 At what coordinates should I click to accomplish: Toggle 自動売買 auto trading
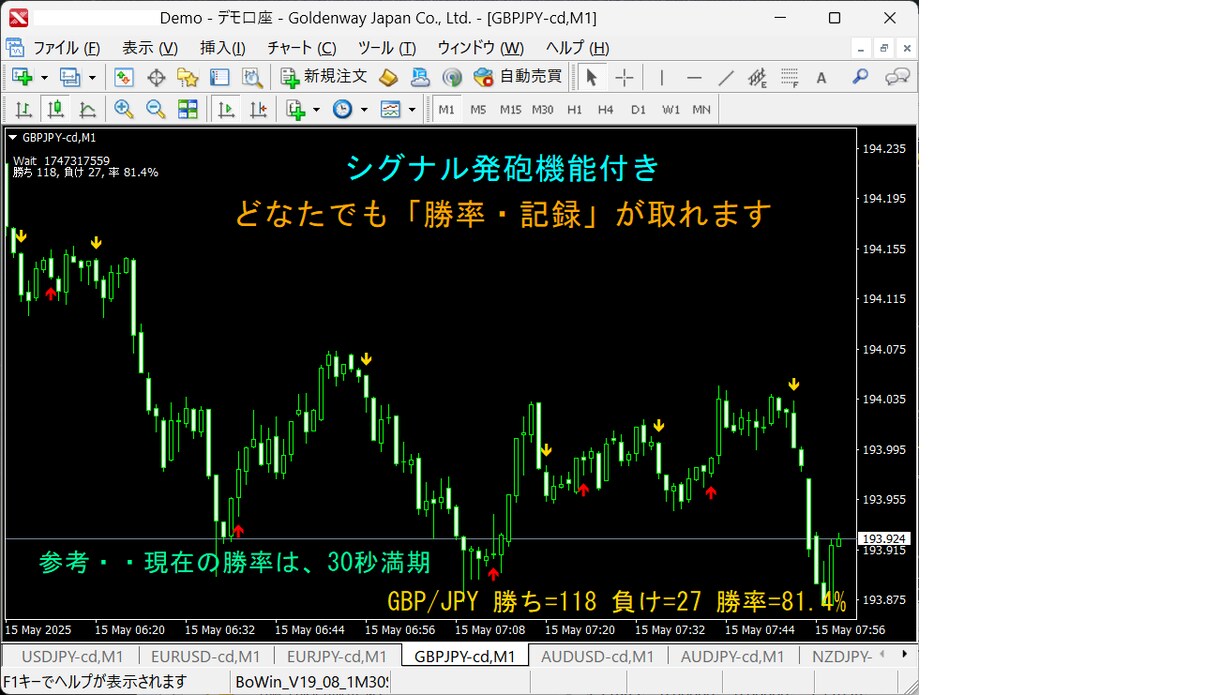click(x=518, y=77)
